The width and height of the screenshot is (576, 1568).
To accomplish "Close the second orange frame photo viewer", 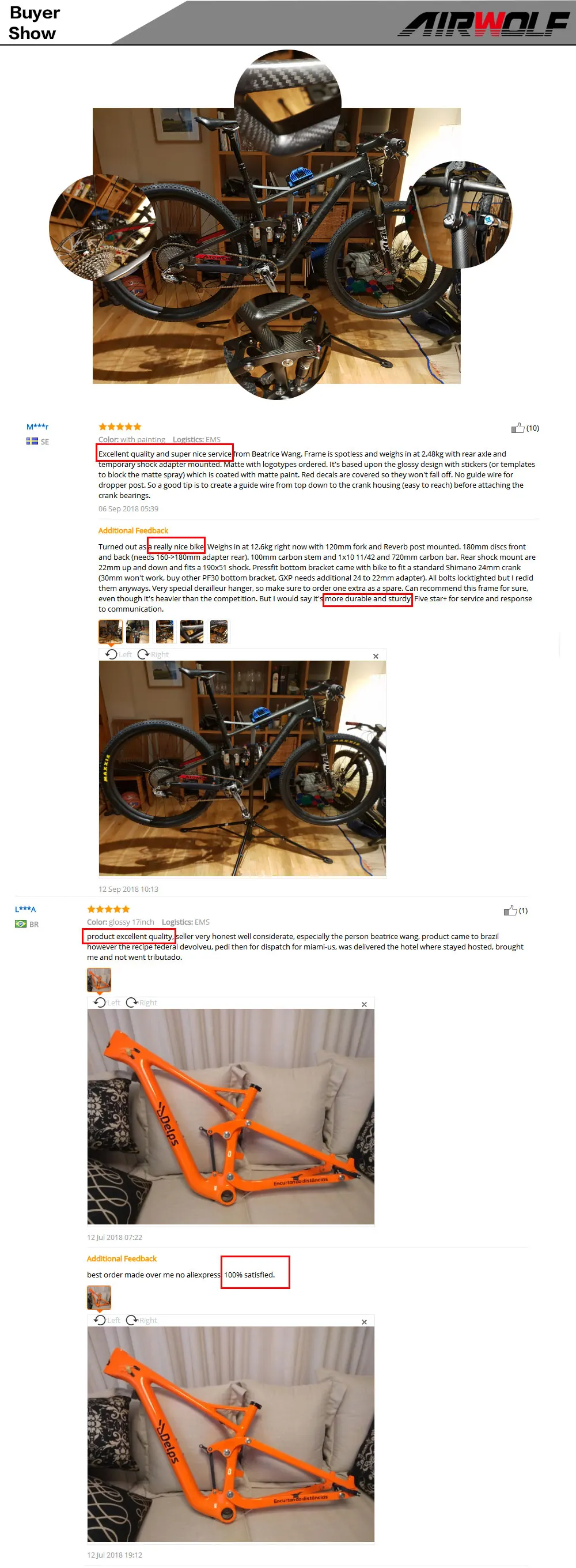I will [365, 1322].
